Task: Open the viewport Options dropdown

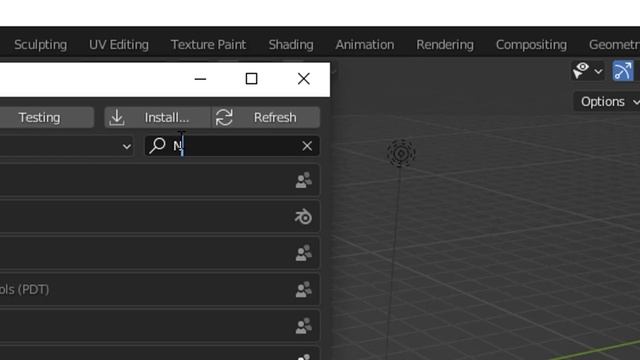Action: [x=608, y=102]
